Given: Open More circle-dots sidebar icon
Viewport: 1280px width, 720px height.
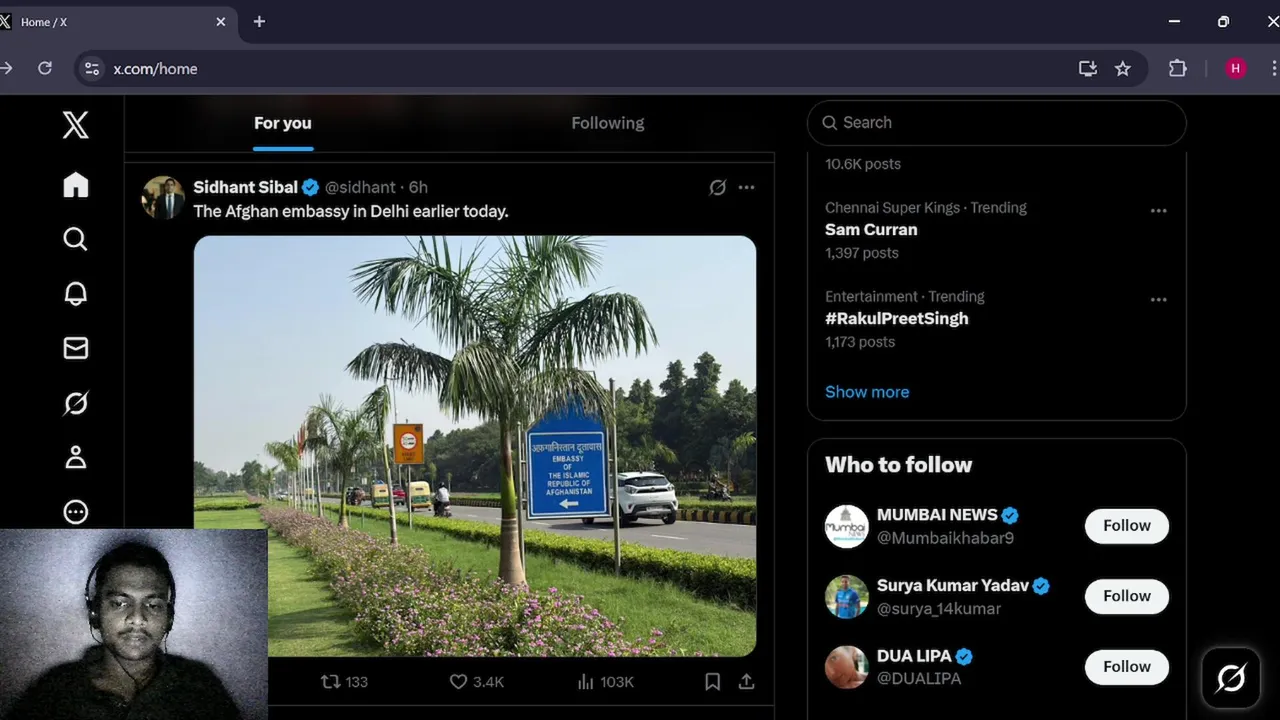Looking at the screenshot, I should [x=75, y=512].
